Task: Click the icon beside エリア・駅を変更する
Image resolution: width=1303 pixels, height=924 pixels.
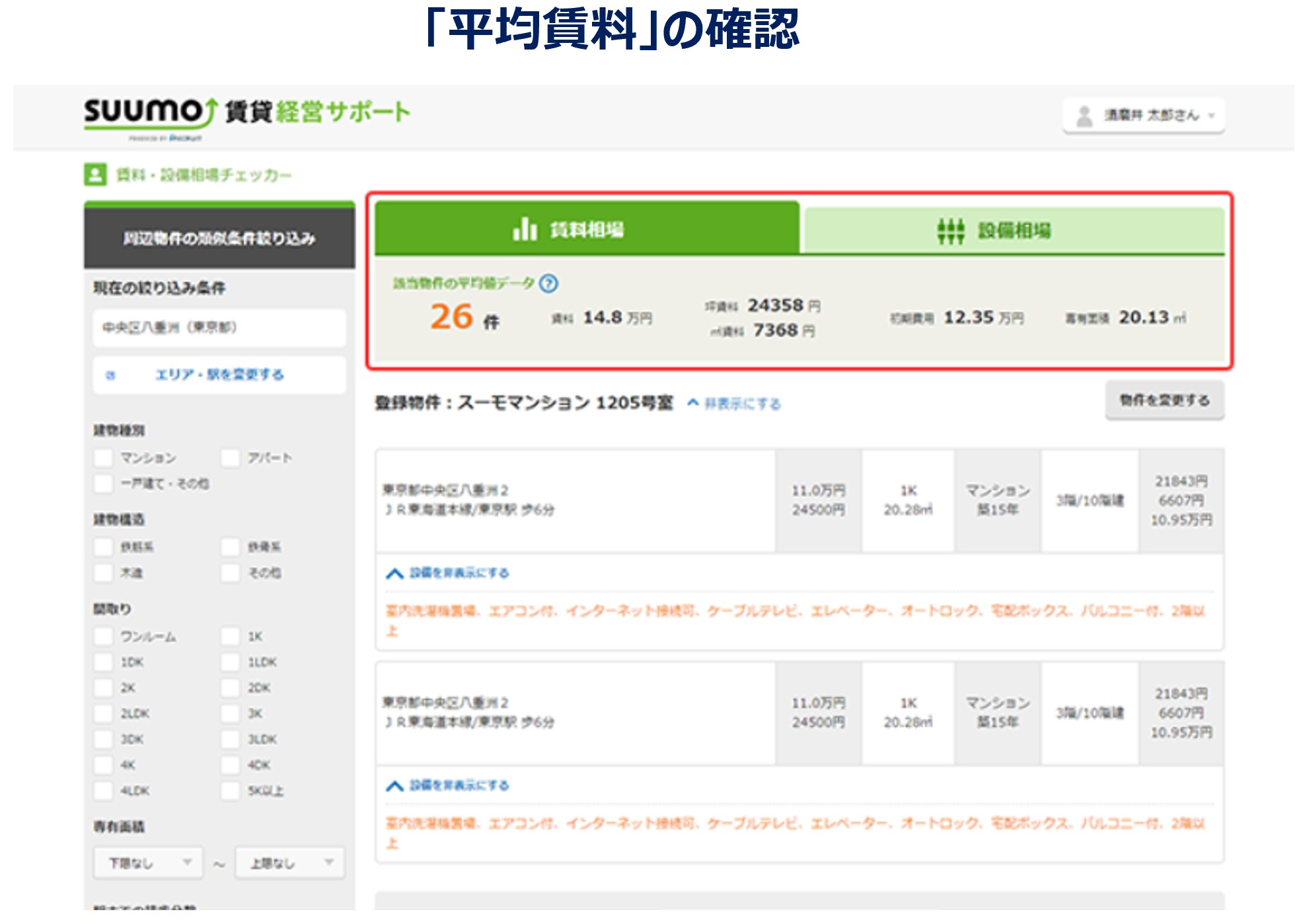Action: pyautogui.click(x=111, y=375)
